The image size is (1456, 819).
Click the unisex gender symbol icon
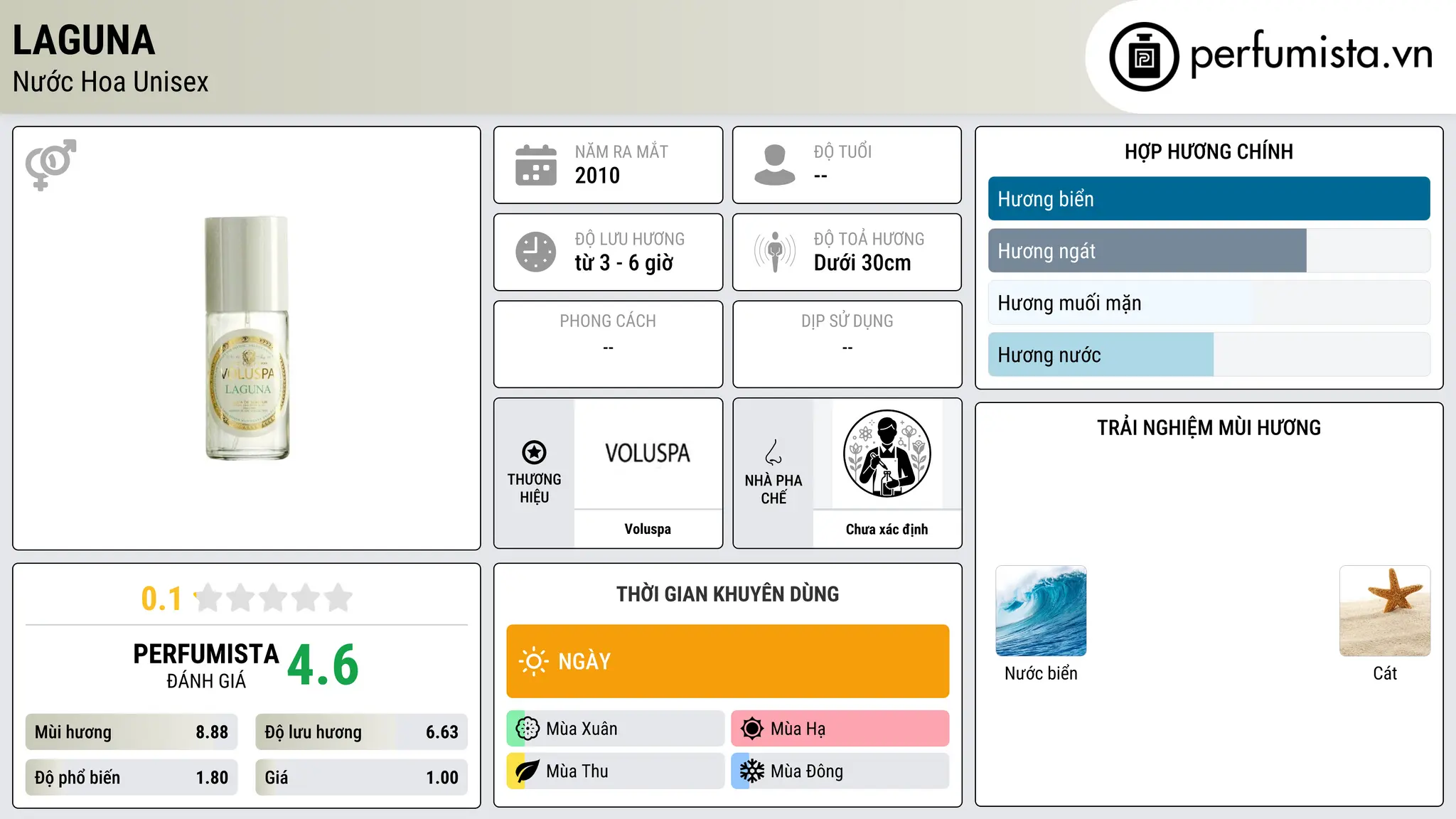50,164
